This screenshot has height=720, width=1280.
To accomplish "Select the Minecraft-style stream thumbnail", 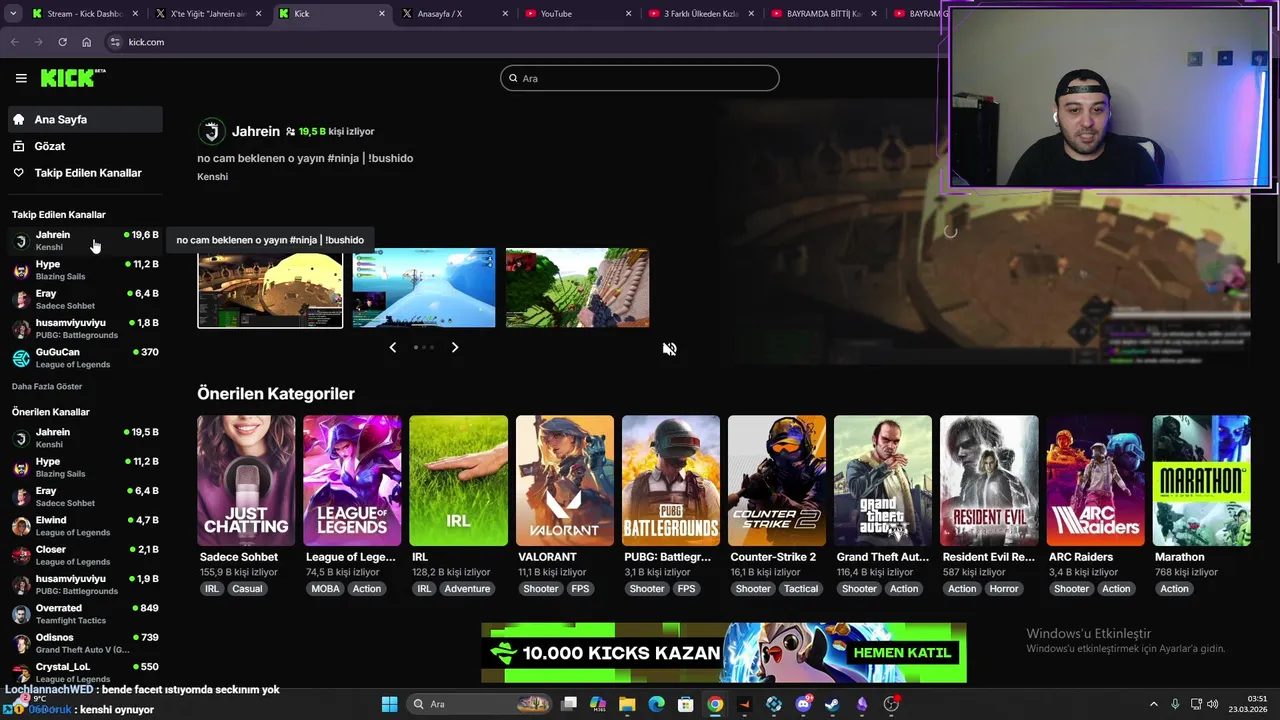I will 577,288.
